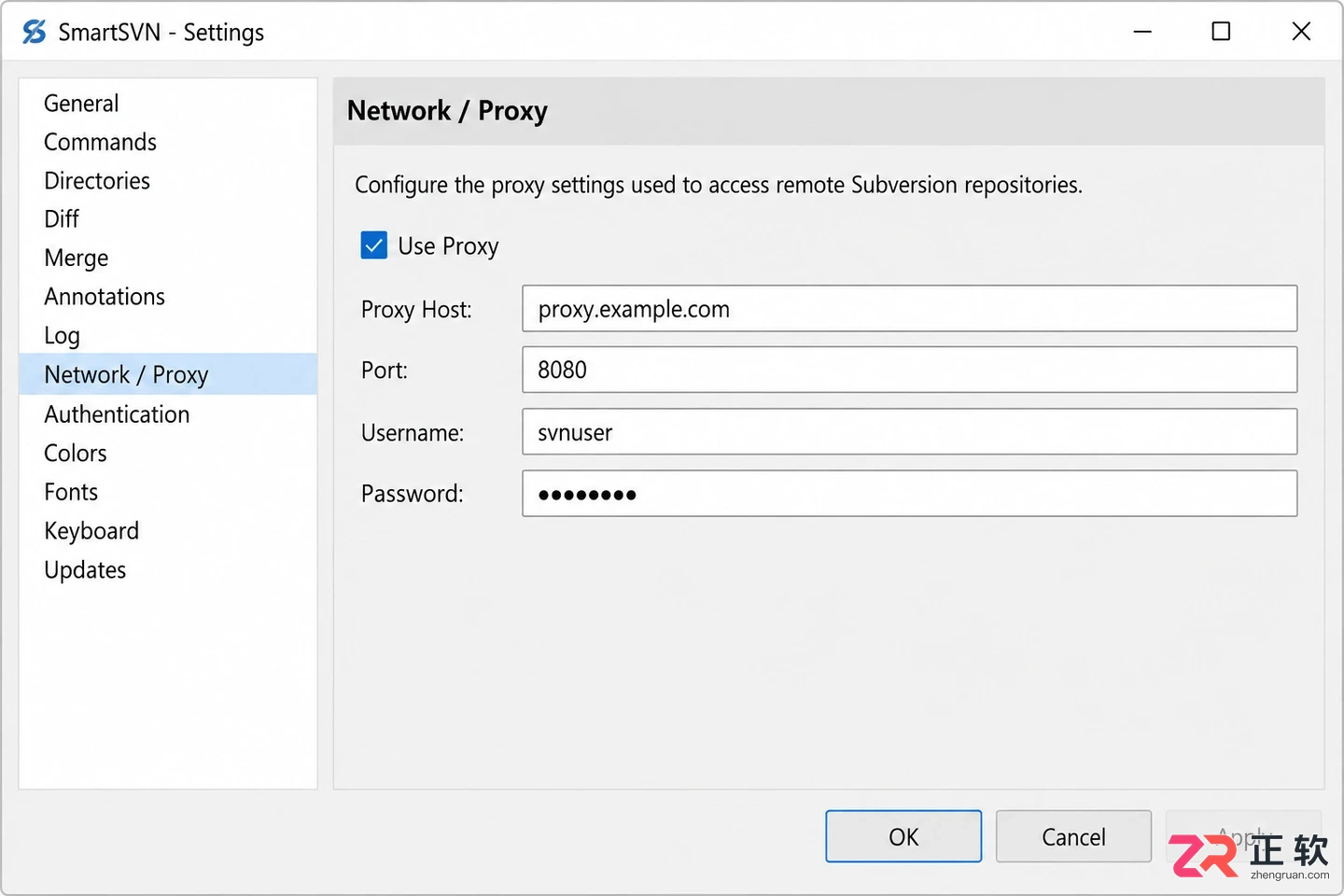
Task: Confirm settings with the OK button
Action: point(903,836)
